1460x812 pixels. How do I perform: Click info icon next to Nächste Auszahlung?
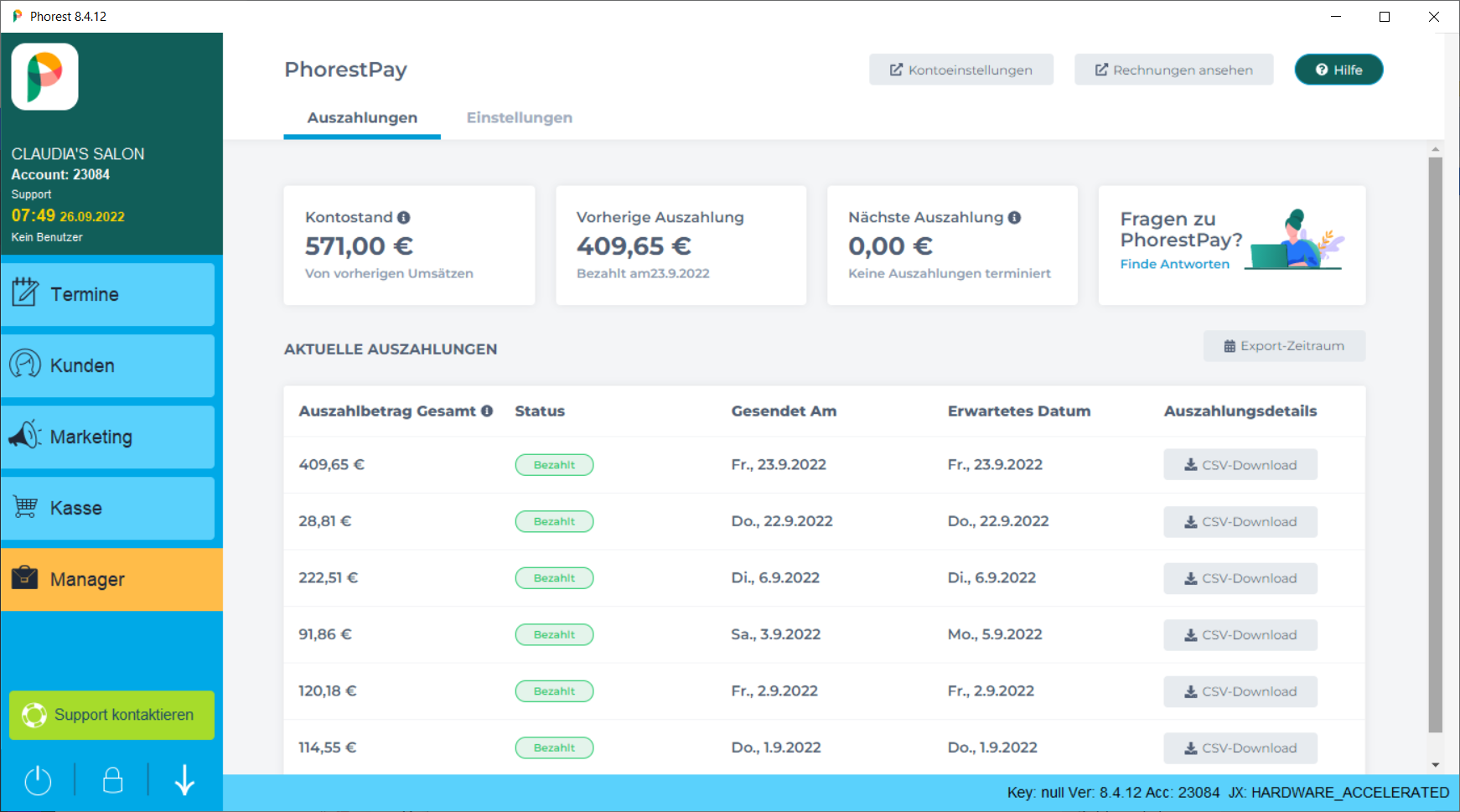tap(1015, 218)
